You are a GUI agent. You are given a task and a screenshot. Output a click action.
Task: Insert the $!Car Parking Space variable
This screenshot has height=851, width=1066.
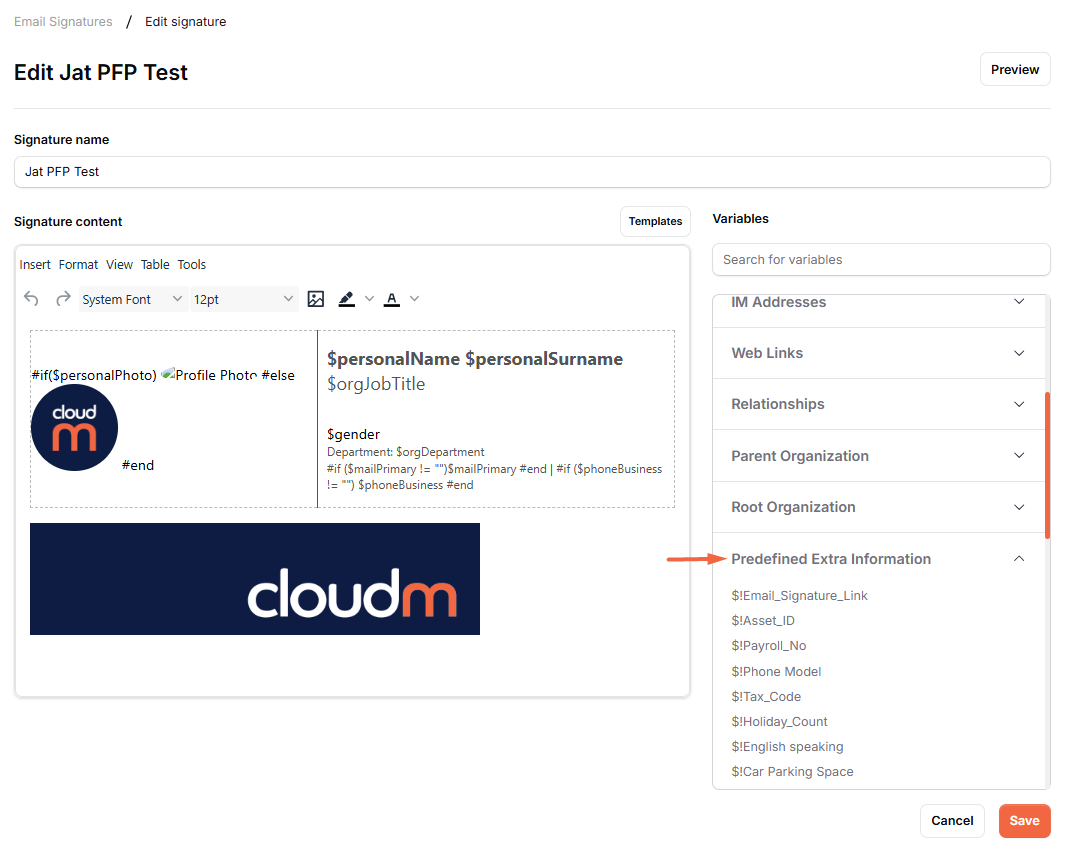[x=792, y=772]
